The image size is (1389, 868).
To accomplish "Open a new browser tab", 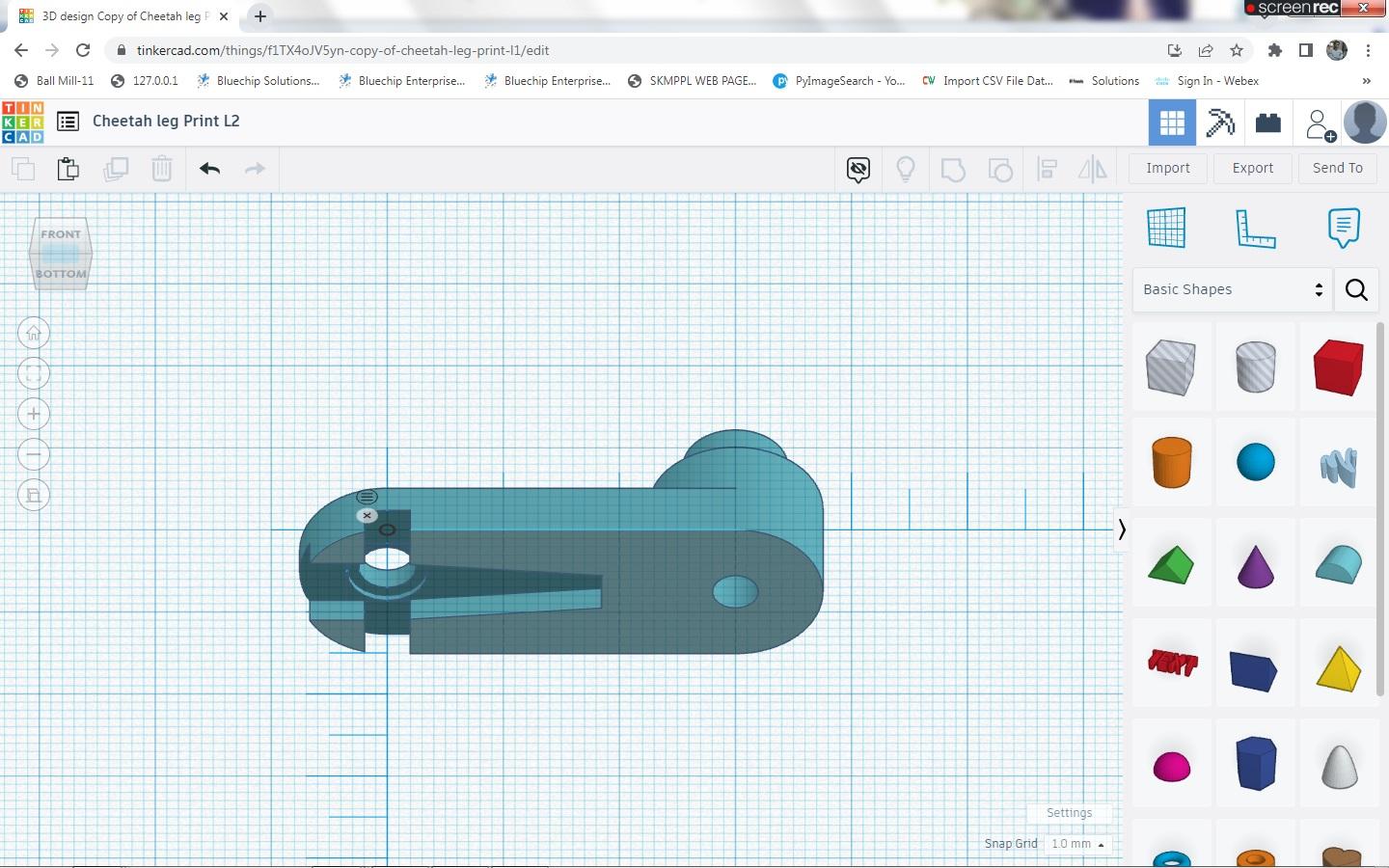I will click(260, 16).
